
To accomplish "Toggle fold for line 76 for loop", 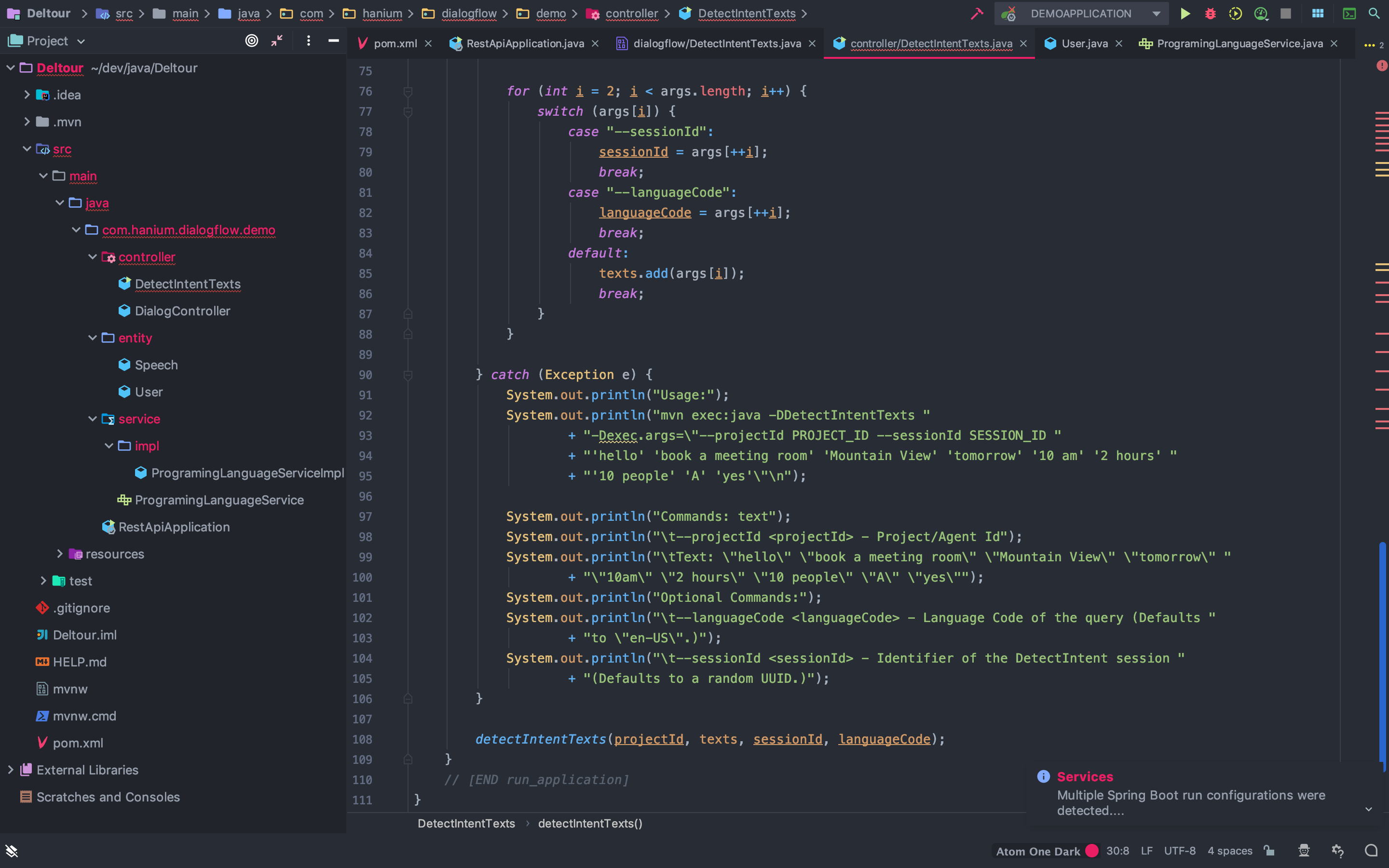I will pyautogui.click(x=408, y=91).
